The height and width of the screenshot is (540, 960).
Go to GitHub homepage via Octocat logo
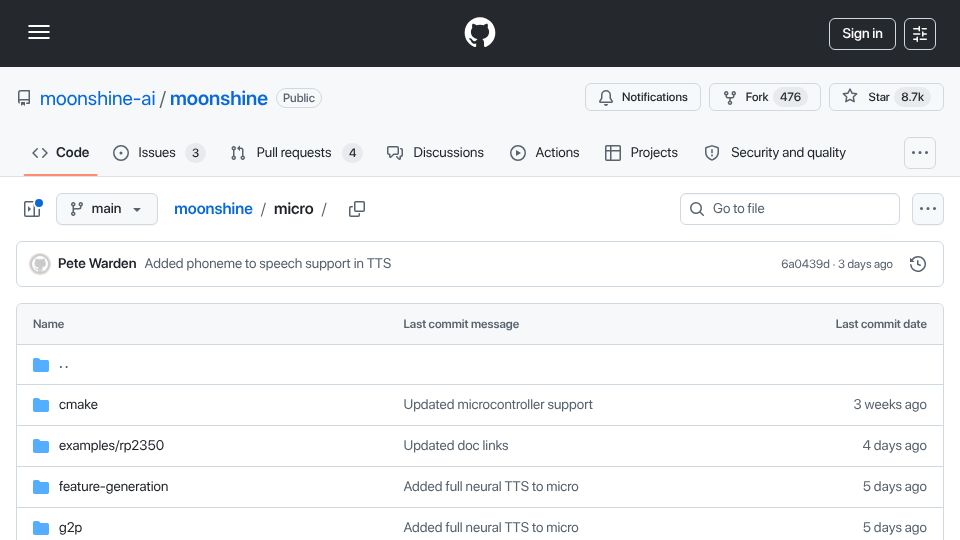click(x=479, y=32)
